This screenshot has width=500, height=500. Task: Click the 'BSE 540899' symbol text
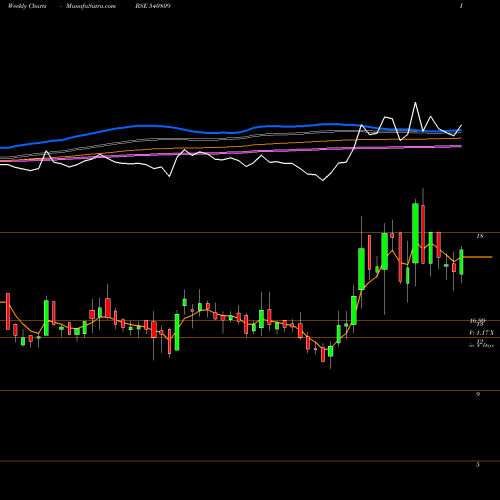tap(153, 6)
